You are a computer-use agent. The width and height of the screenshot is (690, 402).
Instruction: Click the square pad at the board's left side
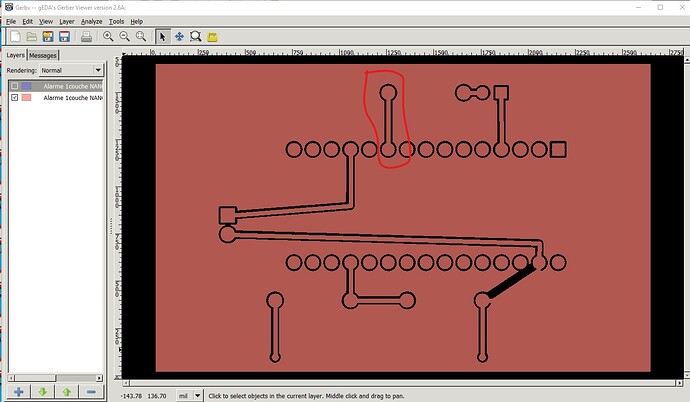point(228,215)
